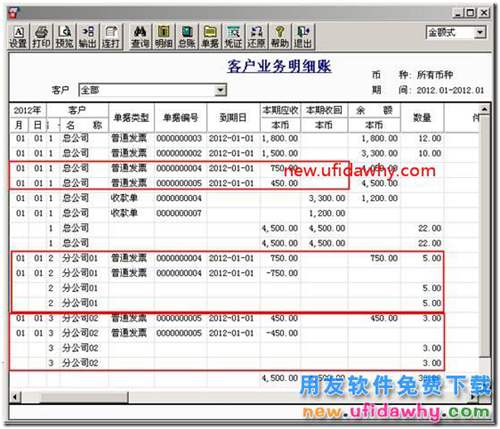500x429 pixels.
Task: Click the vertical scrollbar up arrow
Action: (484, 109)
